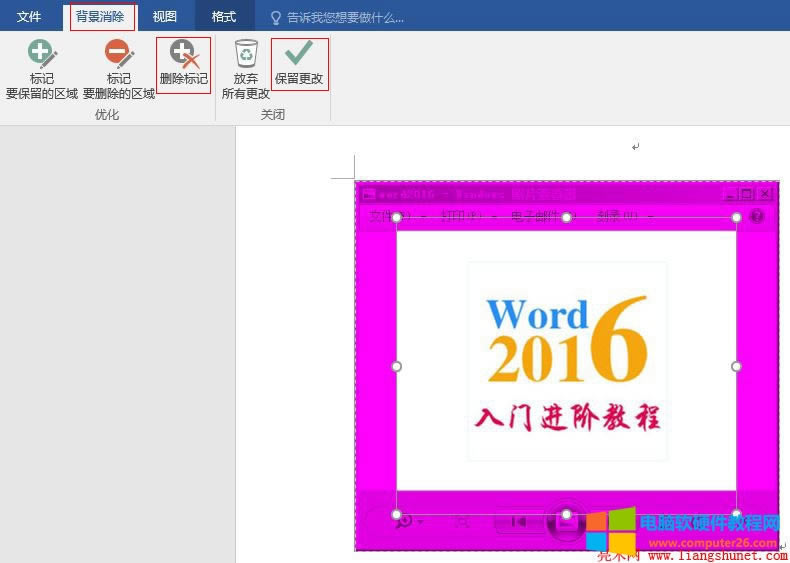The width and height of the screenshot is (790, 563).
Task: Click the Word 2016 logo in the picture
Action: click(x=567, y=340)
